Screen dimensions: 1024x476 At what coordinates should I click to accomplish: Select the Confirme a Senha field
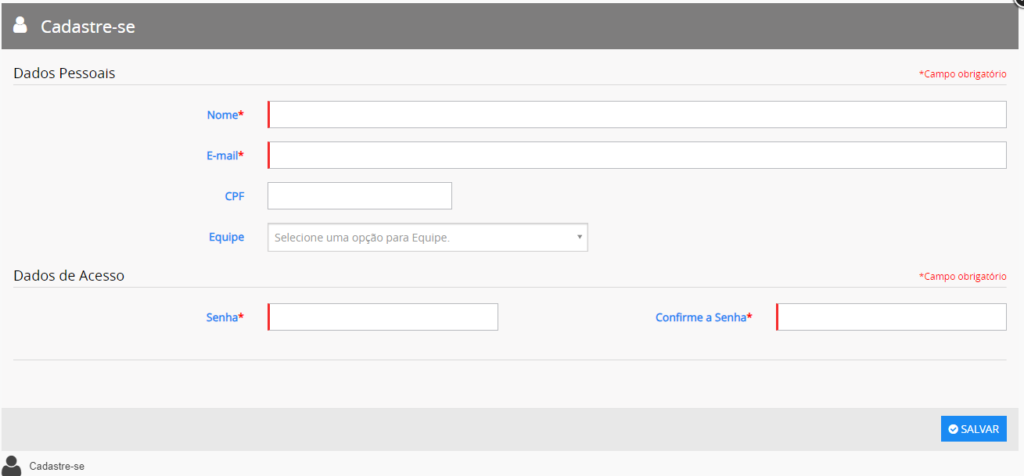[891, 317]
